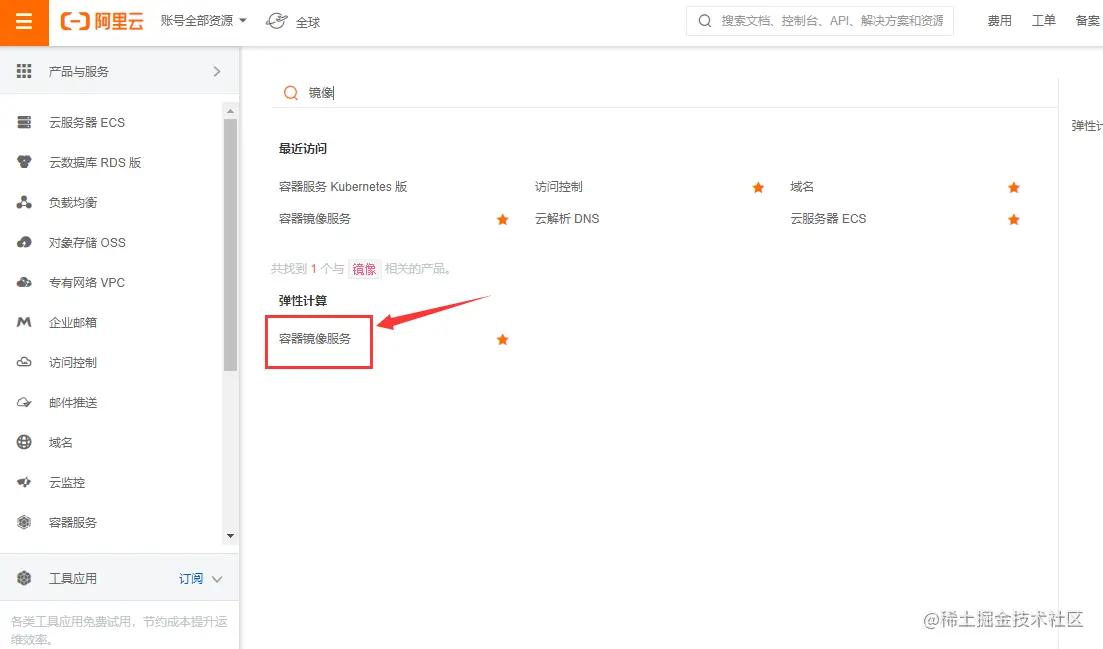Open 访问控制 in the sidebar
The width and height of the screenshot is (1103, 649).
pyautogui.click(x=72, y=363)
